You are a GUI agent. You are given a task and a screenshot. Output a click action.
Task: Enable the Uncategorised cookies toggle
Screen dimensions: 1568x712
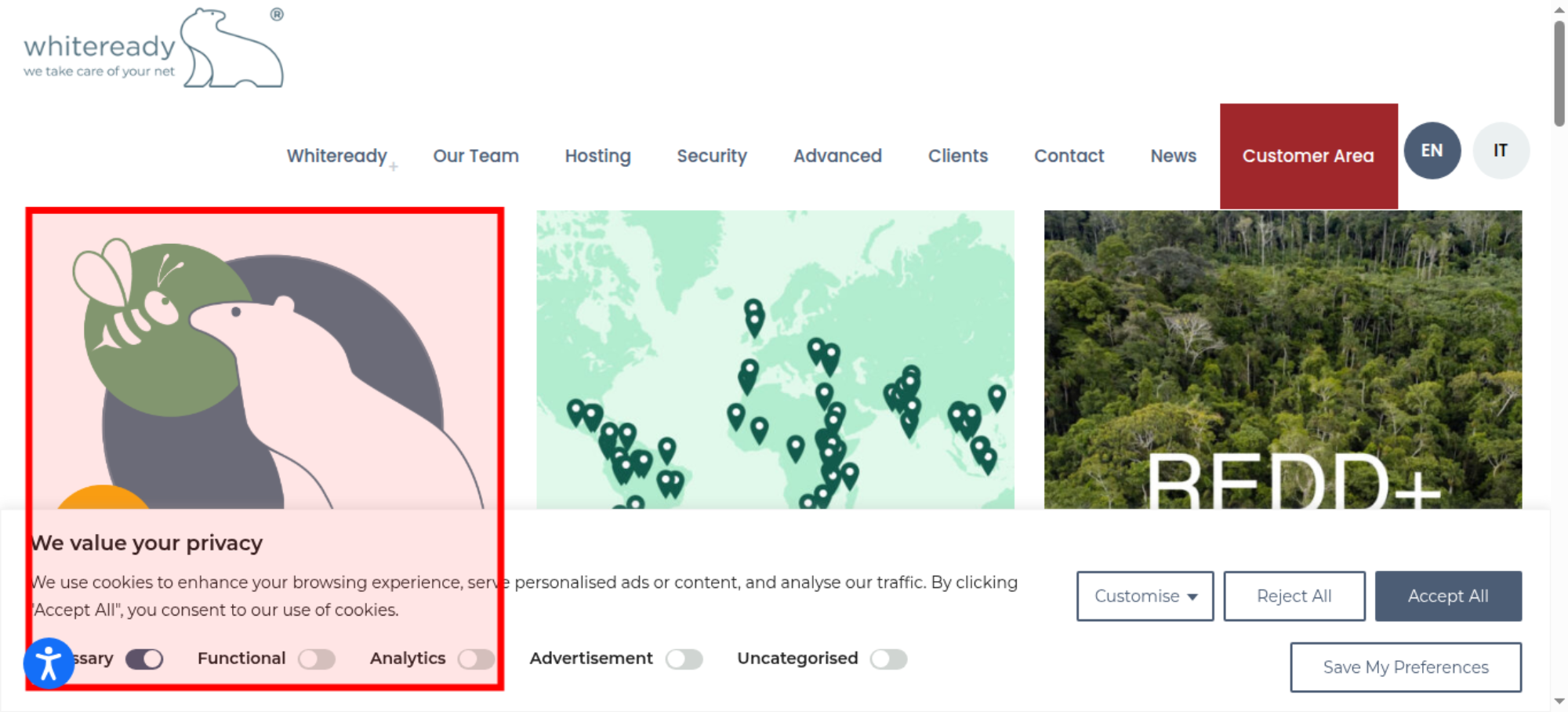889,659
